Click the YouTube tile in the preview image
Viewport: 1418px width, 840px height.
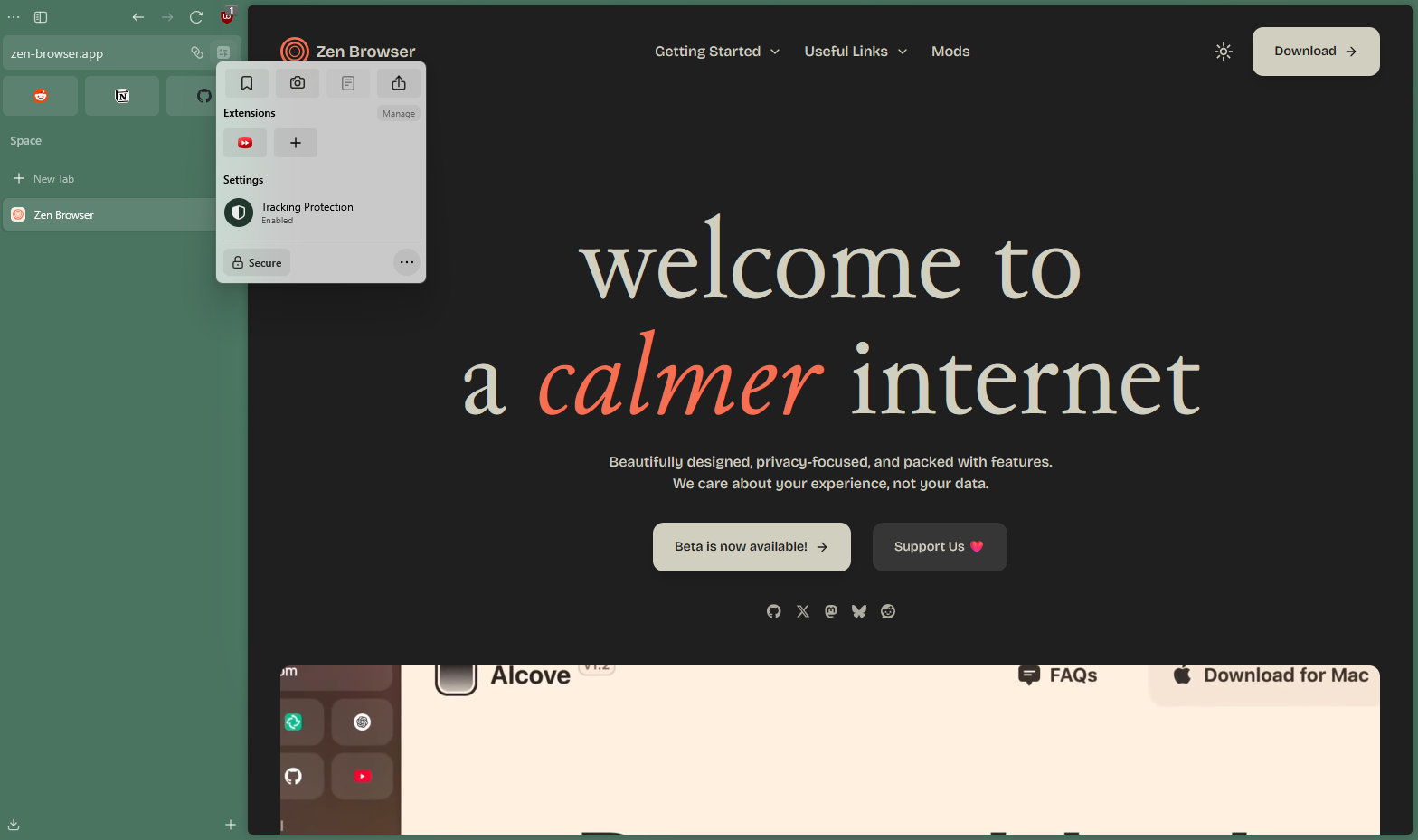click(362, 776)
